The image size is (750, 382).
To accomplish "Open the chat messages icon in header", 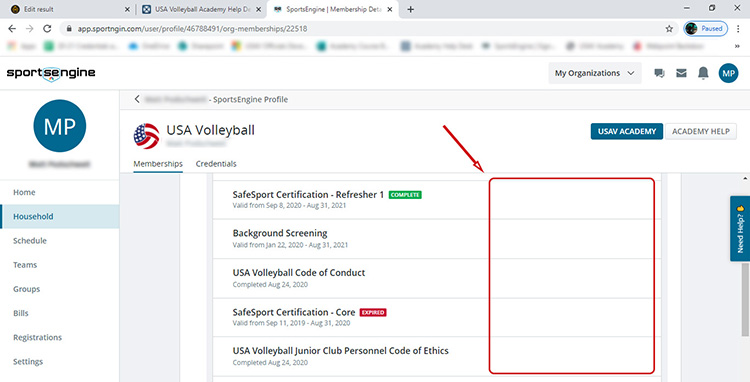I will point(659,73).
